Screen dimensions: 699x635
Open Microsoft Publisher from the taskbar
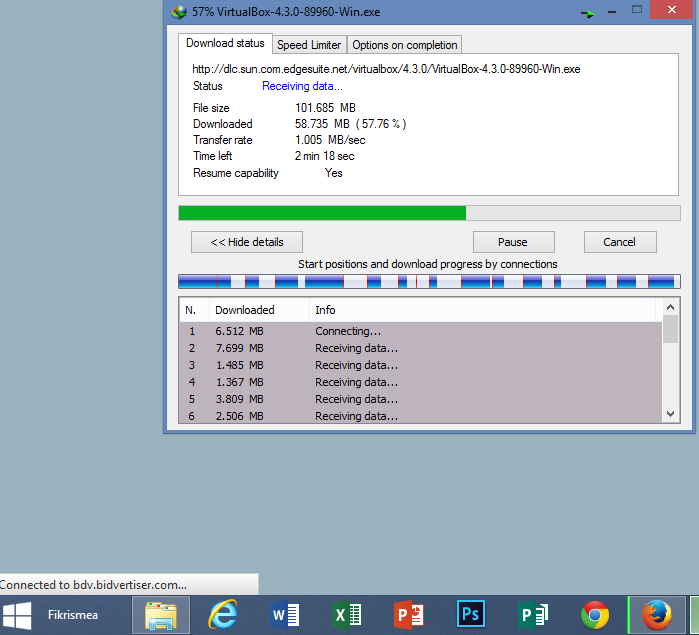click(x=533, y=615)
